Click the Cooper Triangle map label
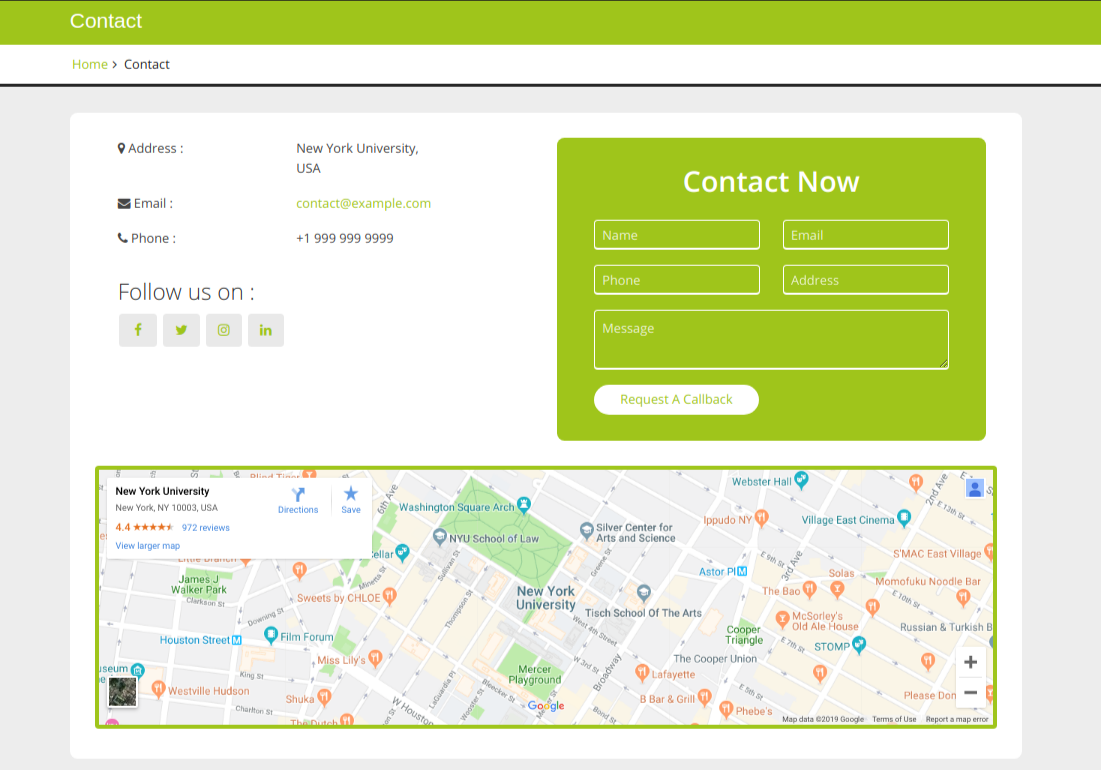Viewport: 1101px width, 770px height. (x=744, y=635)
